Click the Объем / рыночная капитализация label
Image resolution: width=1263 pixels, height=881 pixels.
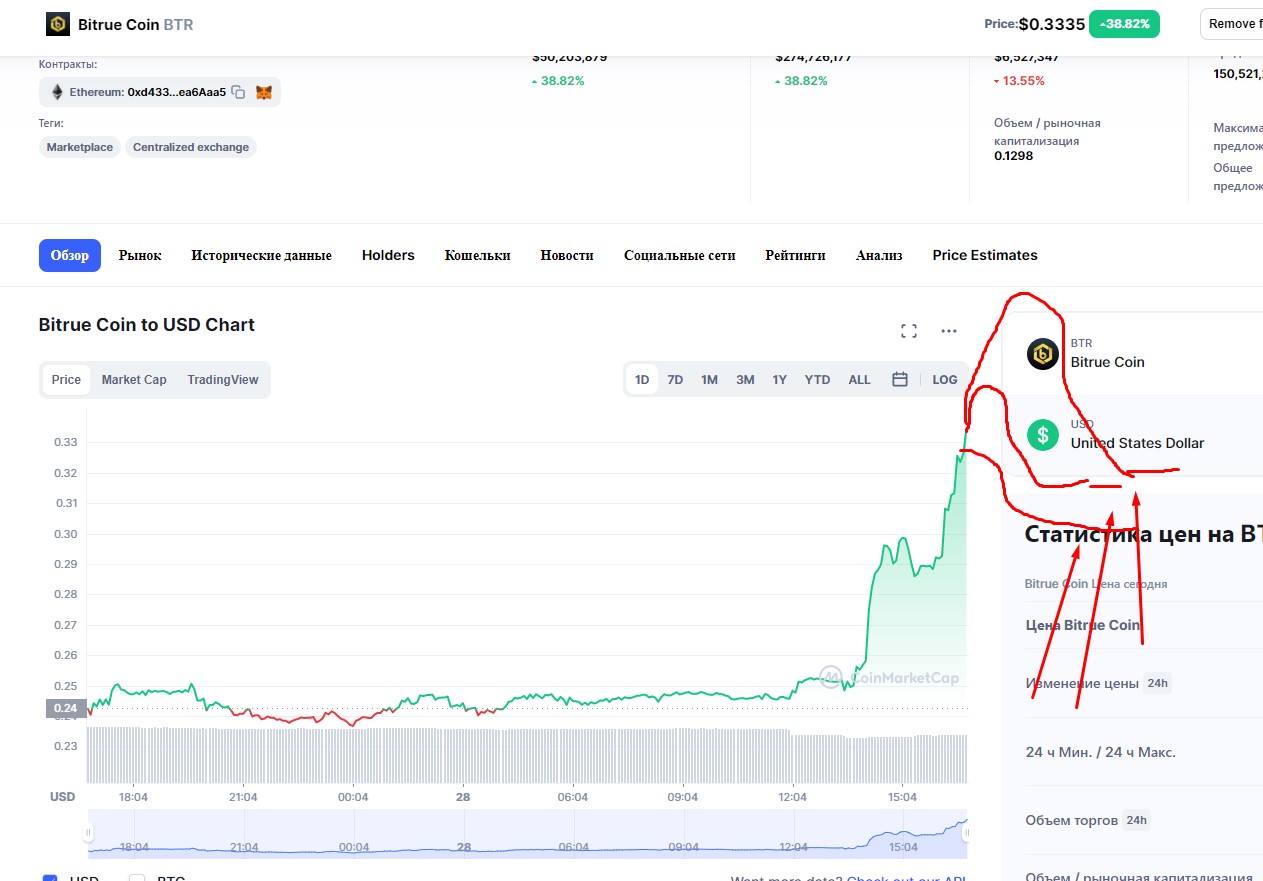click(1047, 132)
